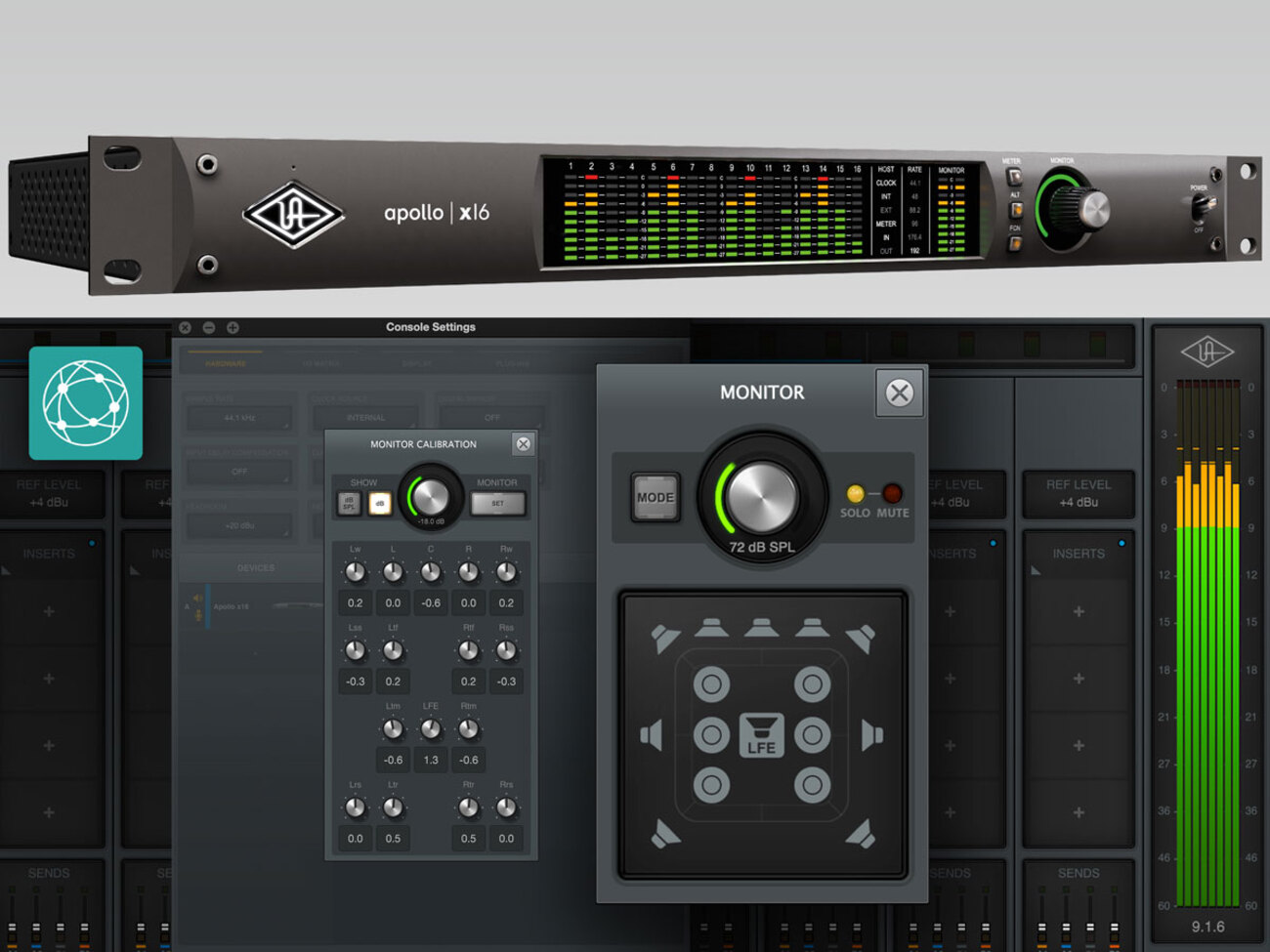The width and height of the screenshot is (1270, 952).
Task: Open the digital mirror OFF dropdown
Action: [x=491, y=418]
